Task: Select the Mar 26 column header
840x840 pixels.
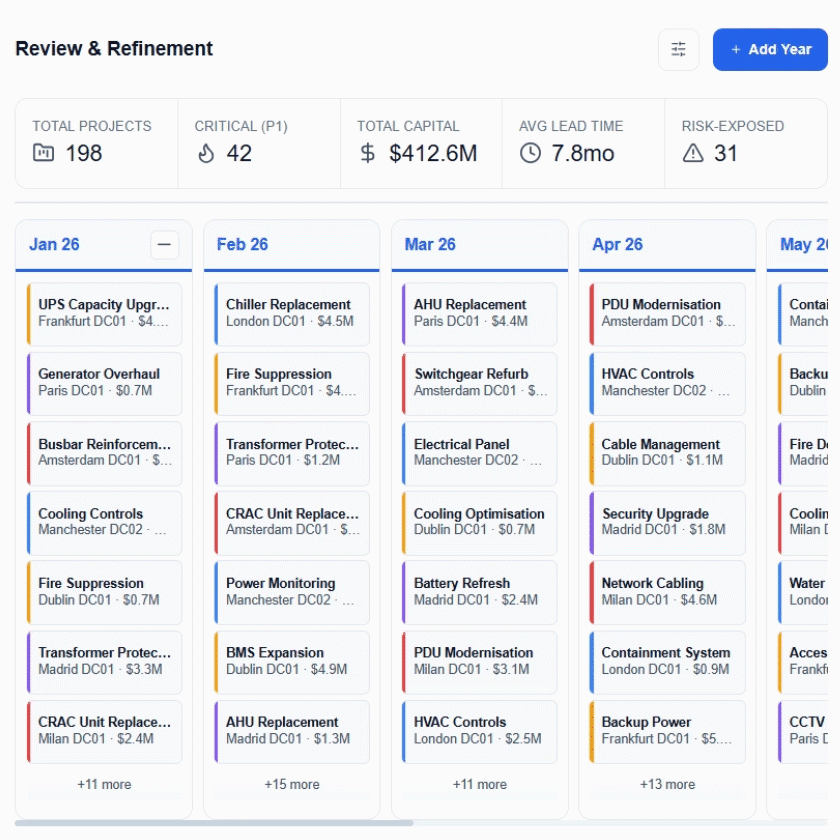Action: pyautogui.click(x=430, y=245)
